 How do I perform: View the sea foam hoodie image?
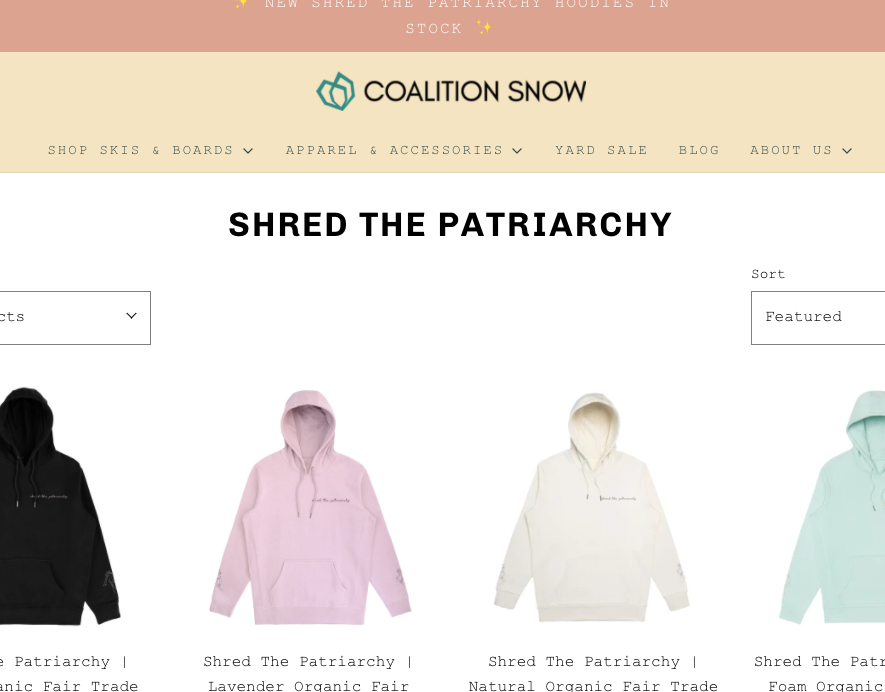pyautogui.click(x=832, y=507)
